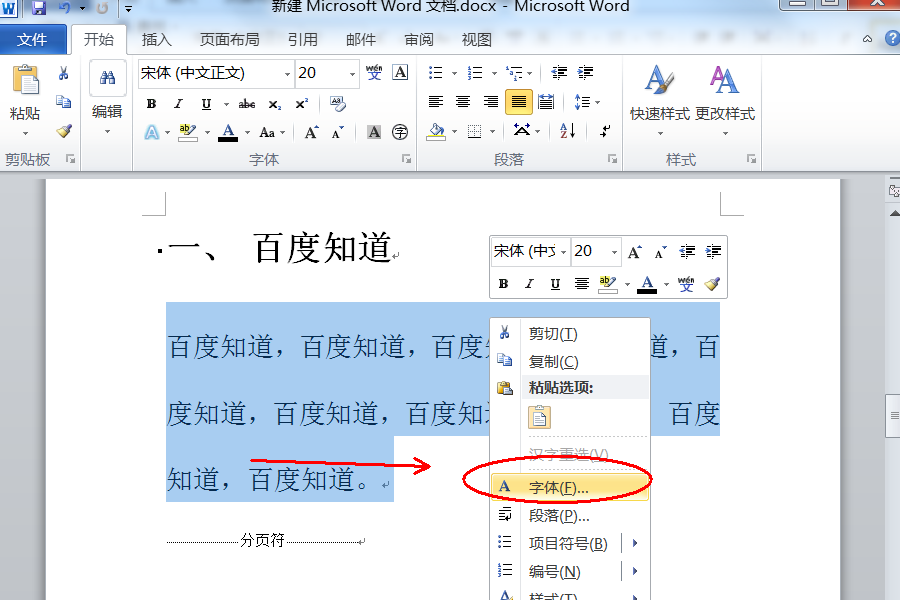
Task: Select the Format Painter brush in ribbon
Action: coord(64,131)
